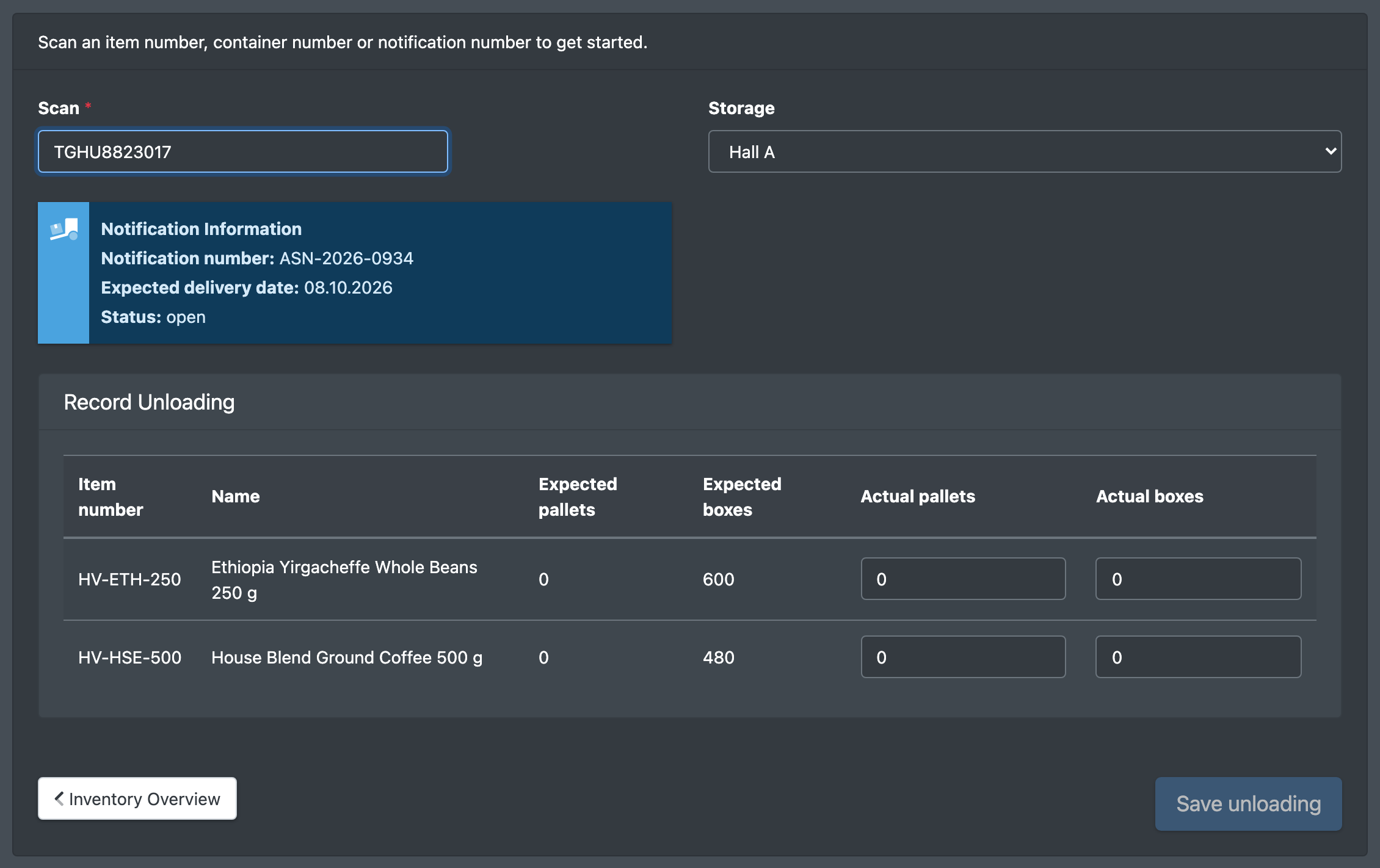Open the Storage dropdown showing Hall A
This screenshot has height=868, width=1380.
[1025, 151]
